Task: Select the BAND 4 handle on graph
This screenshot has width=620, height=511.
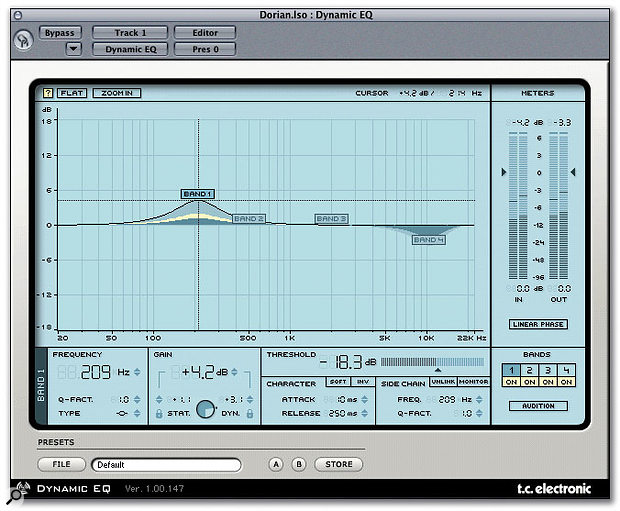Action: (429, 240)
